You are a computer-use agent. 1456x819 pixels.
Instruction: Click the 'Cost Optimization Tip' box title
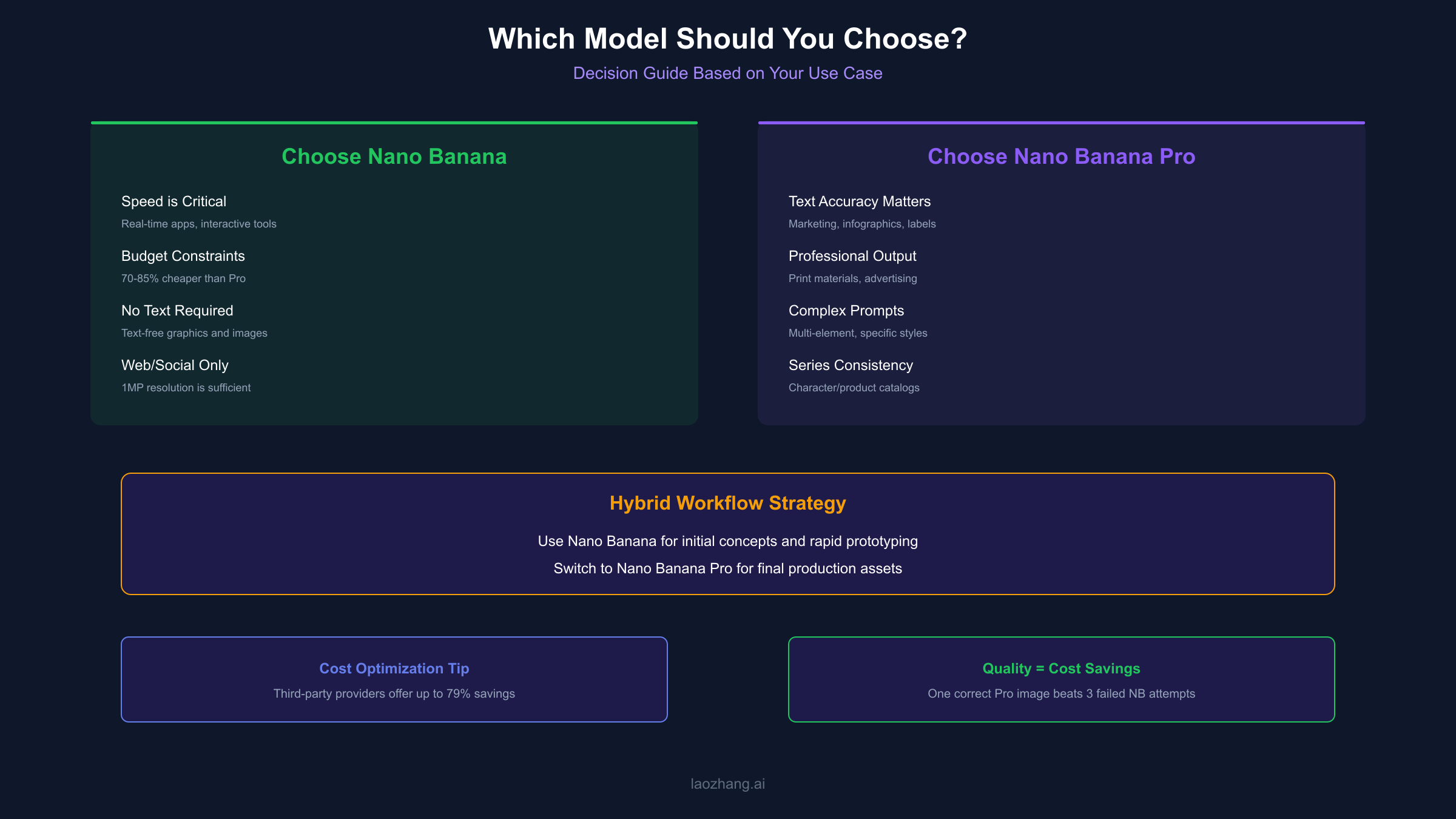pyautogui.click(x=394, y=669)
